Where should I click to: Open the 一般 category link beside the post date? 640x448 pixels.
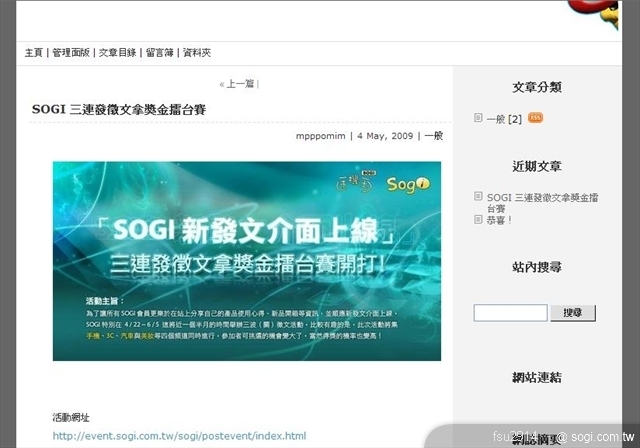click(x=433, y=136)
